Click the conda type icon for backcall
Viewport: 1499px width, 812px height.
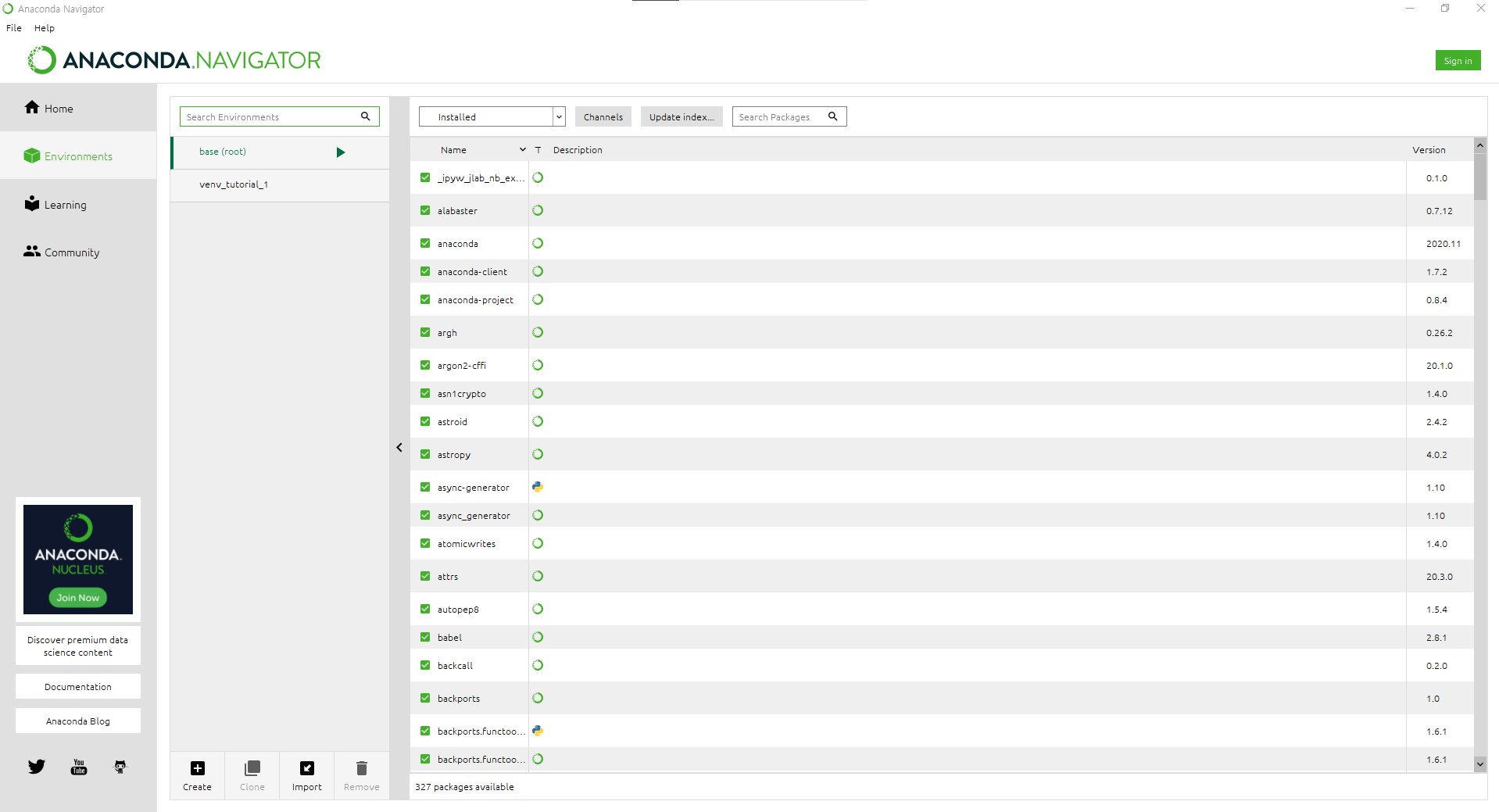(538, 665)
